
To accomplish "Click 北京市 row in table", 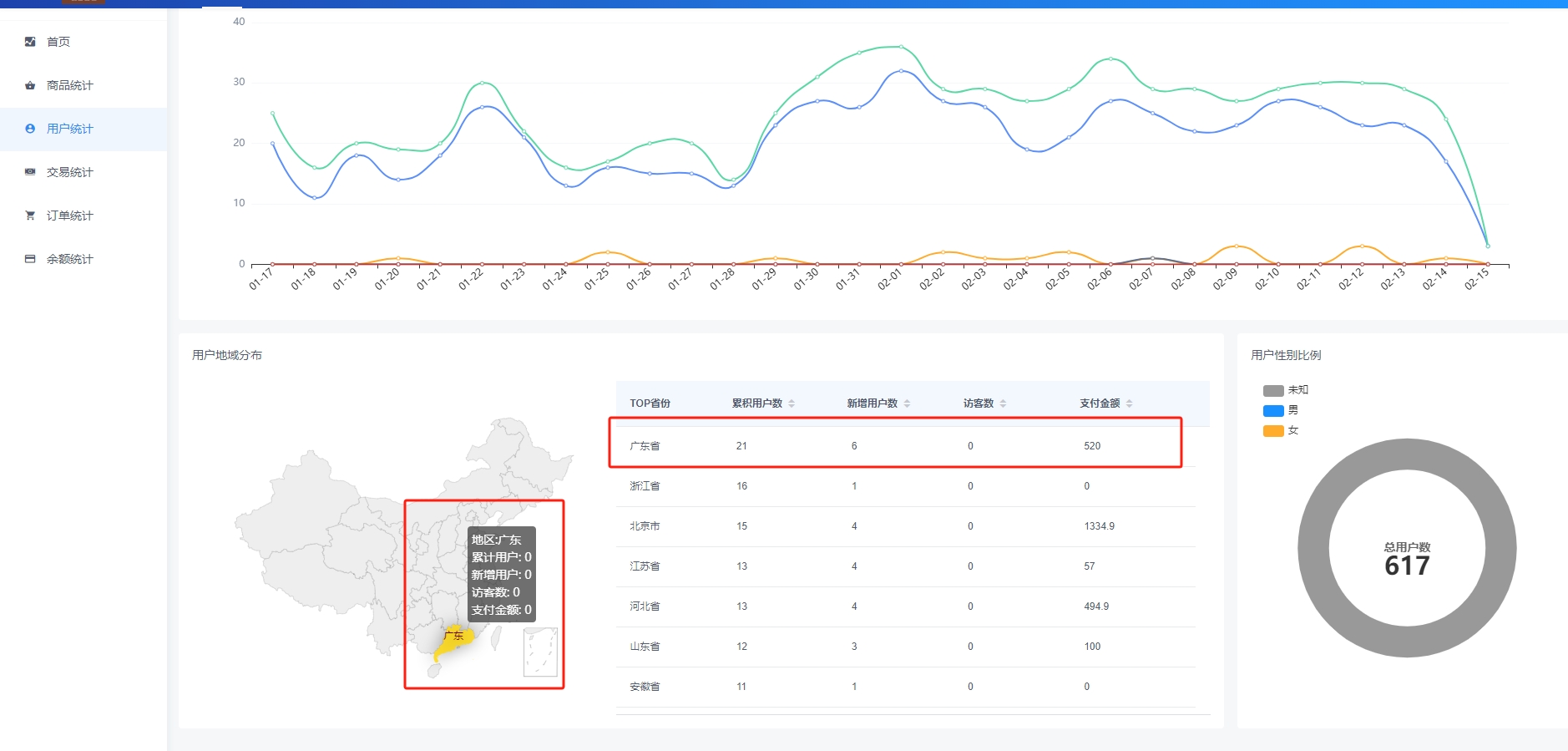I will (x=906, y=526).
